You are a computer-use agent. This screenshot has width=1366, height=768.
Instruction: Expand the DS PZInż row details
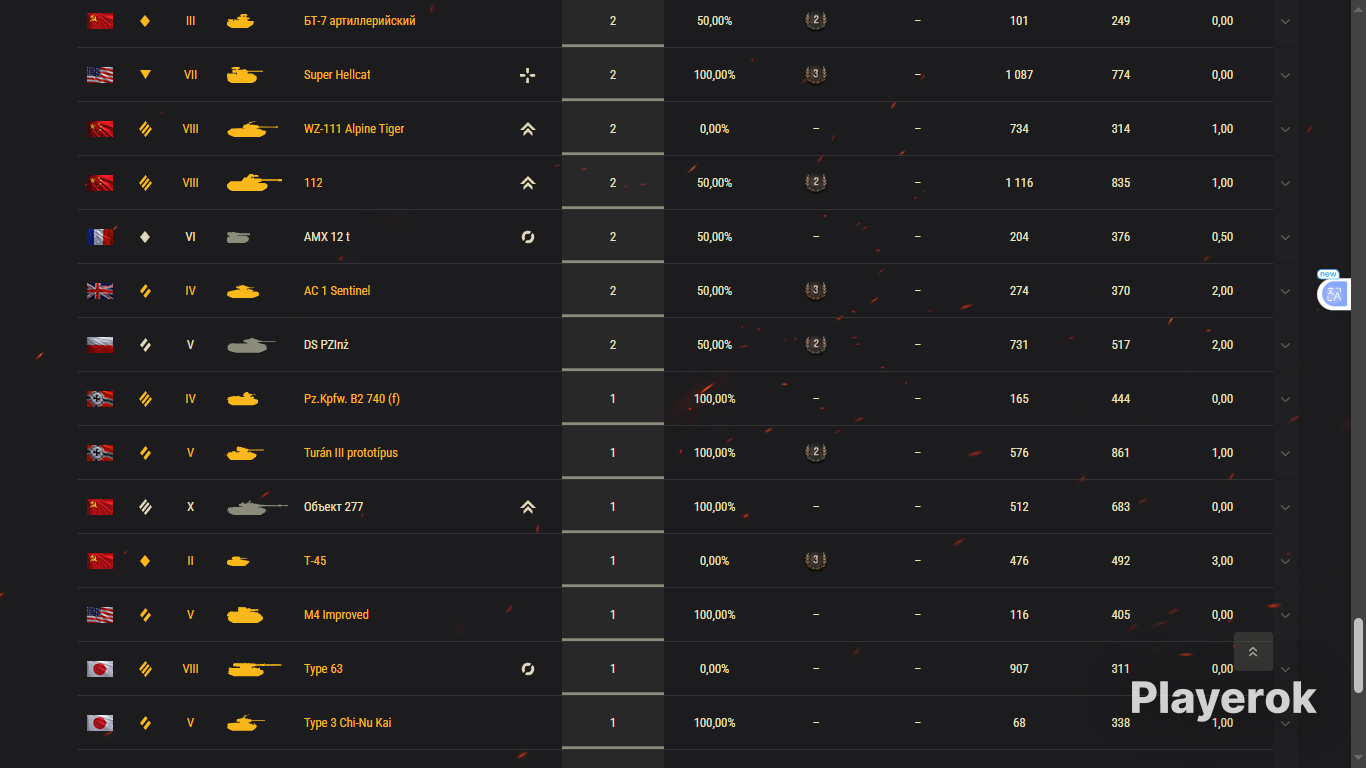click(x=1286, y=345)
